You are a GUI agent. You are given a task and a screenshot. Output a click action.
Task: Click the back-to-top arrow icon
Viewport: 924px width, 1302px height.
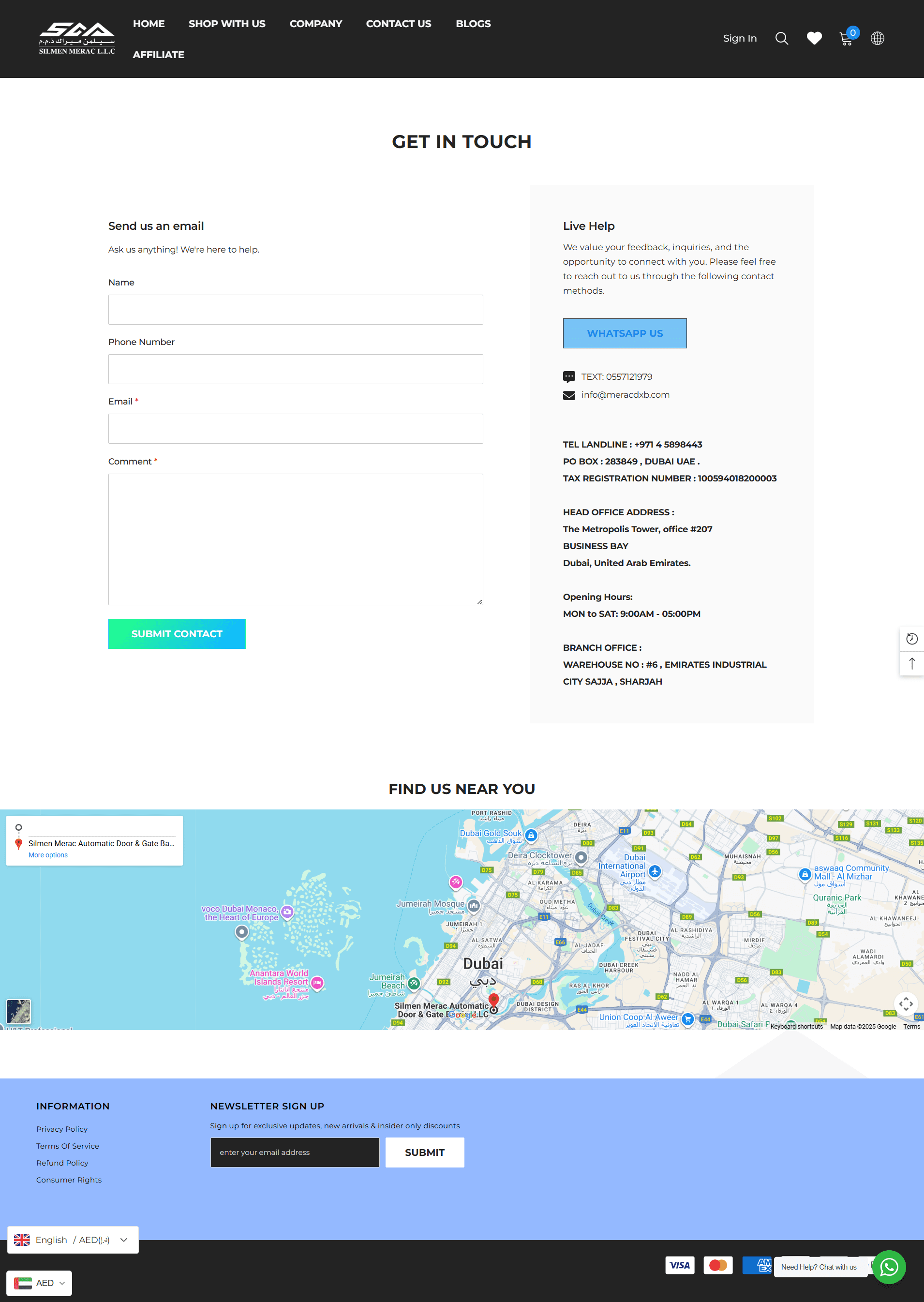click(911, 663)
